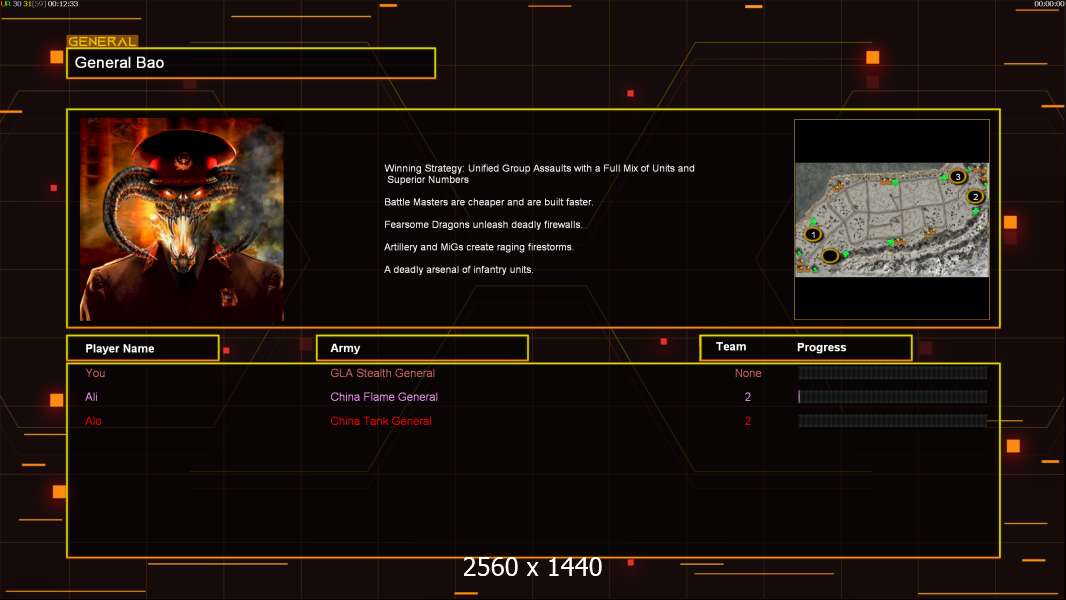Click the progress bar for You
The height and width of the screenshot is (600, 1066).
tap(893, 372)
